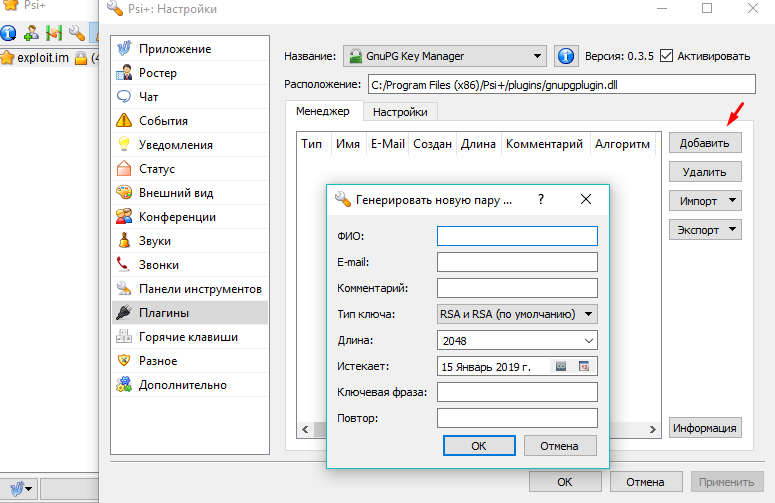Click the Статус house icon
Screen dimensions: 775x503
tap(124, 168)
